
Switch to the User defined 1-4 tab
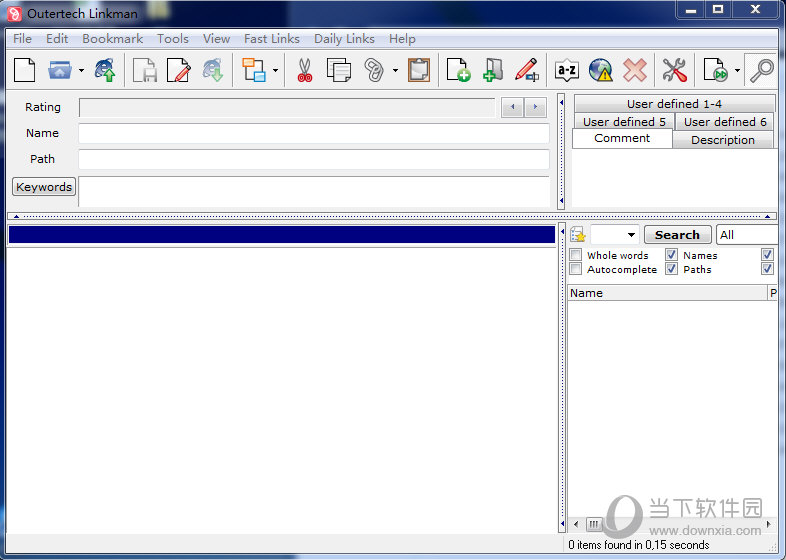(x=674, y=104)
